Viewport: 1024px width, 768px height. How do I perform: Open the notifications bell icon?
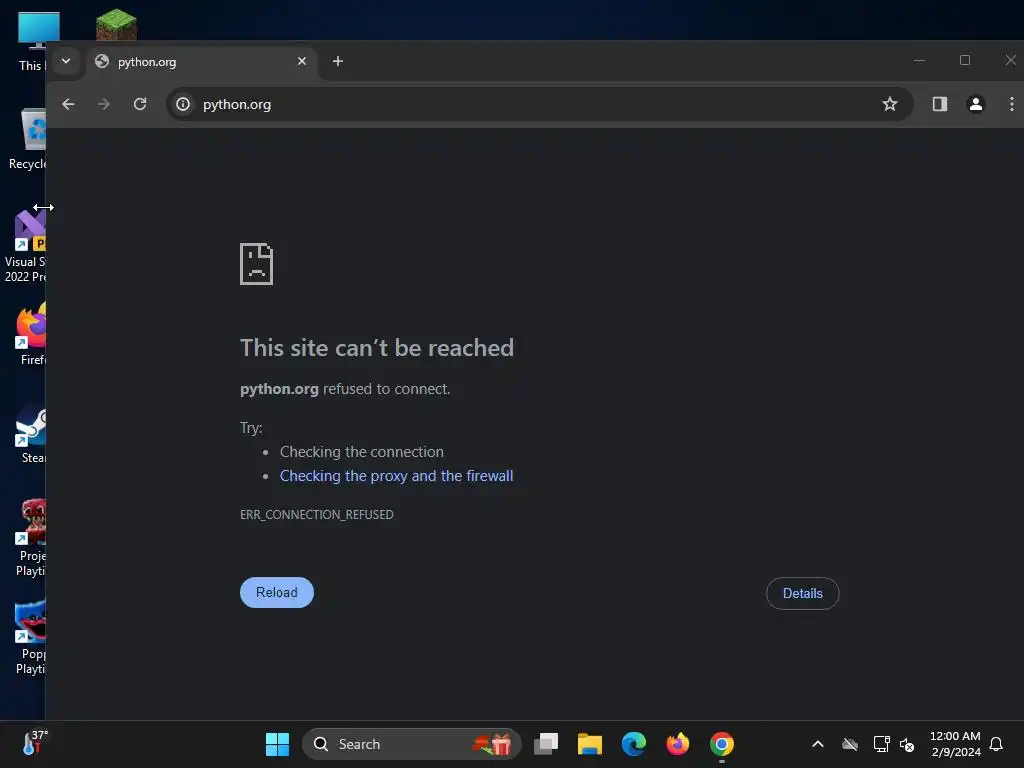pos(996,744)
